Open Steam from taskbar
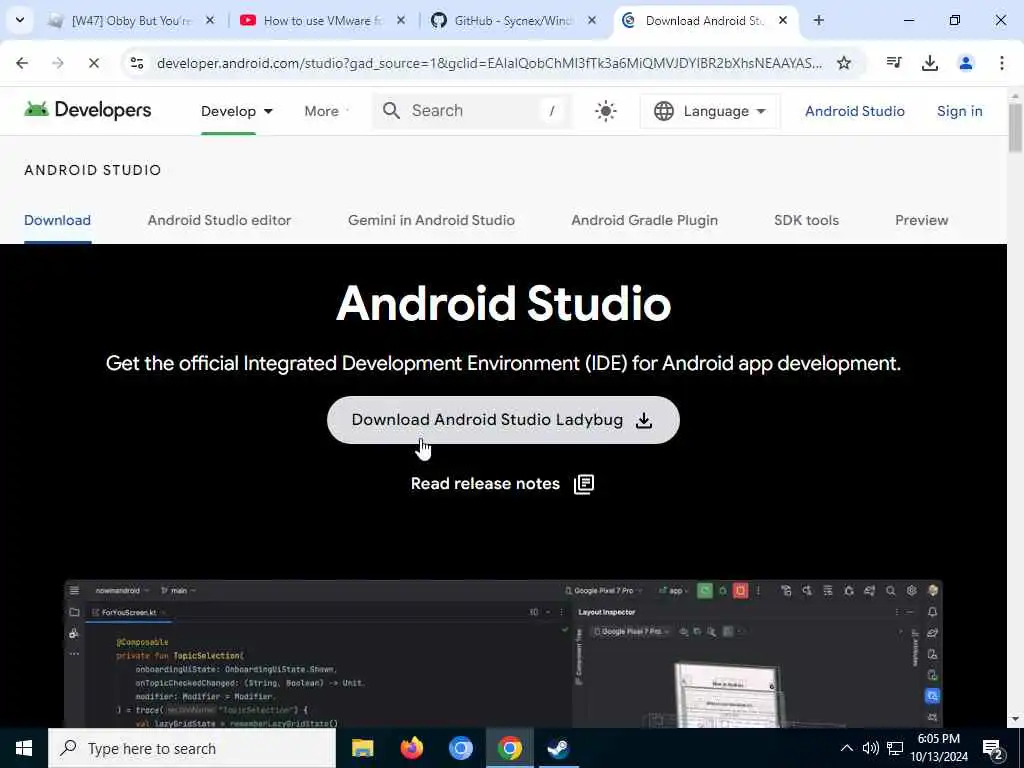The height and width of the screenshot is (768, 1024). pyautogui.click(x=558, y=748)
